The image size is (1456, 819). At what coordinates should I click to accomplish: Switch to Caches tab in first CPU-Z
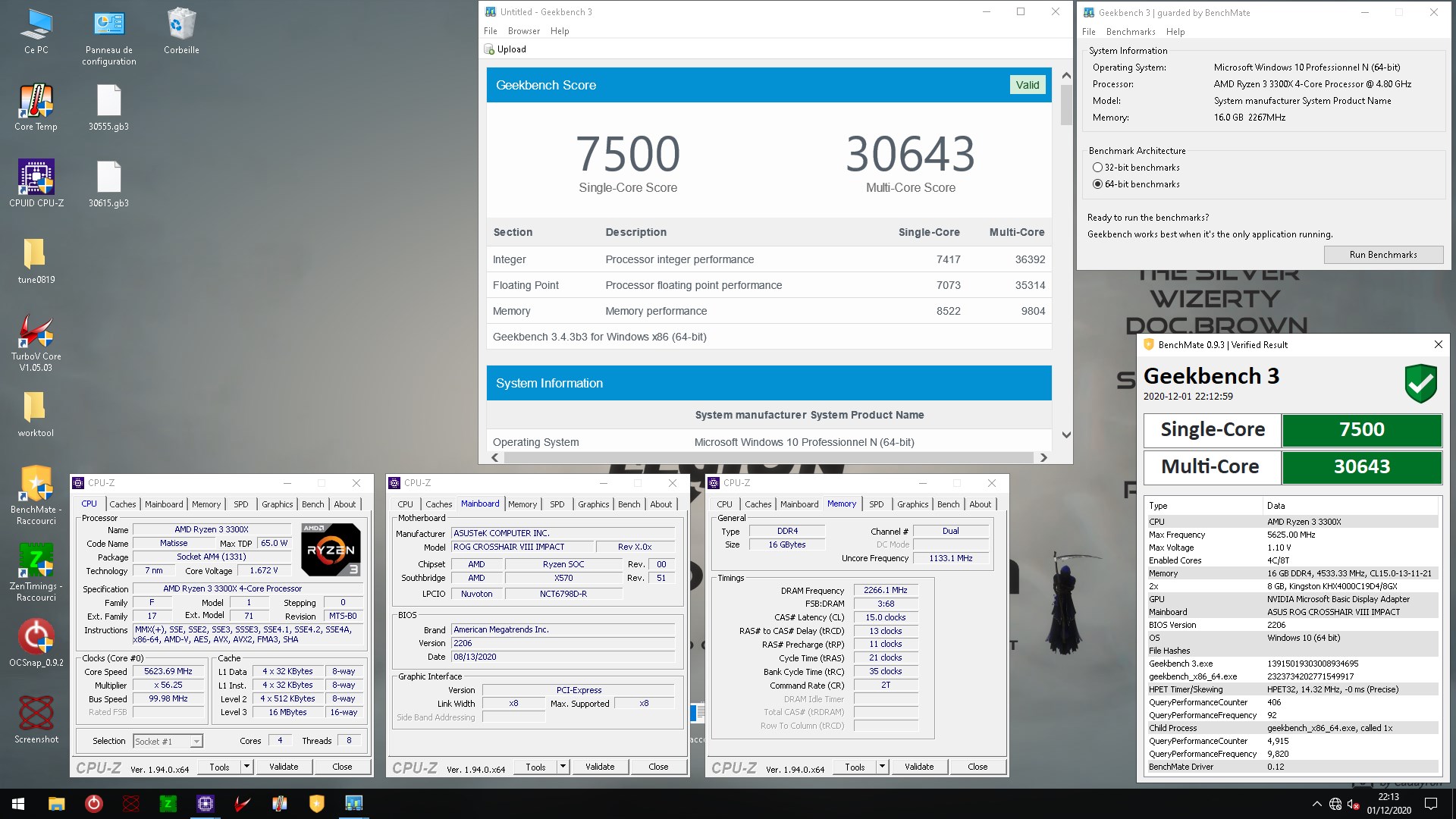pyautogui.click(x=123, y=504)
